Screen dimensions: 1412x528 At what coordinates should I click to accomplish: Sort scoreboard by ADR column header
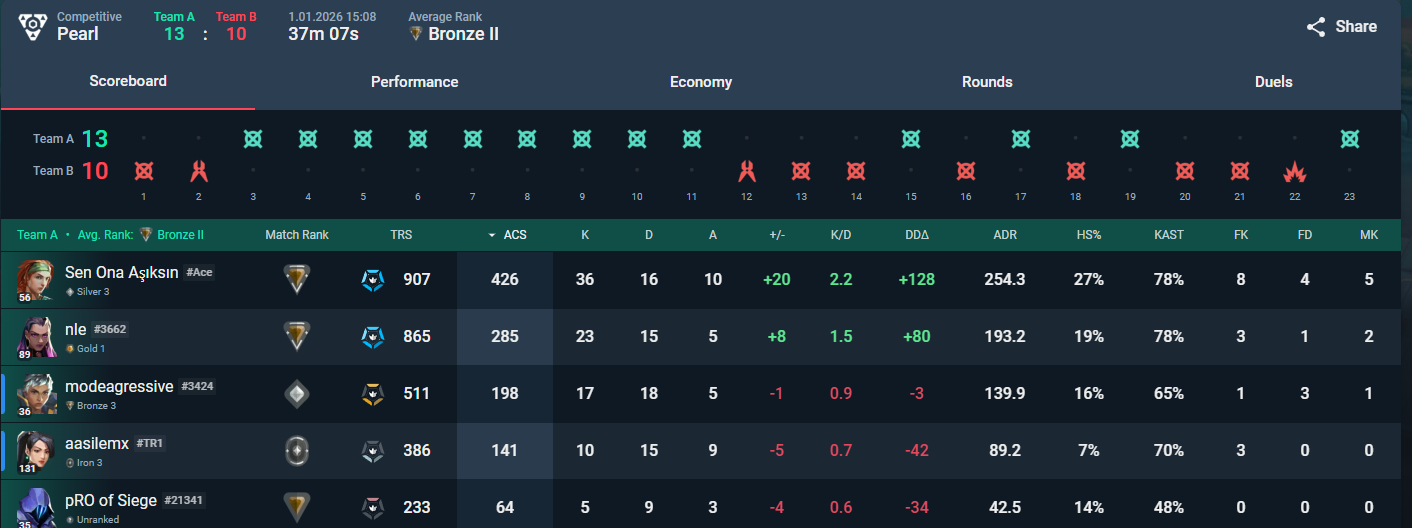pyautogui.click(x=1005, y=235)
